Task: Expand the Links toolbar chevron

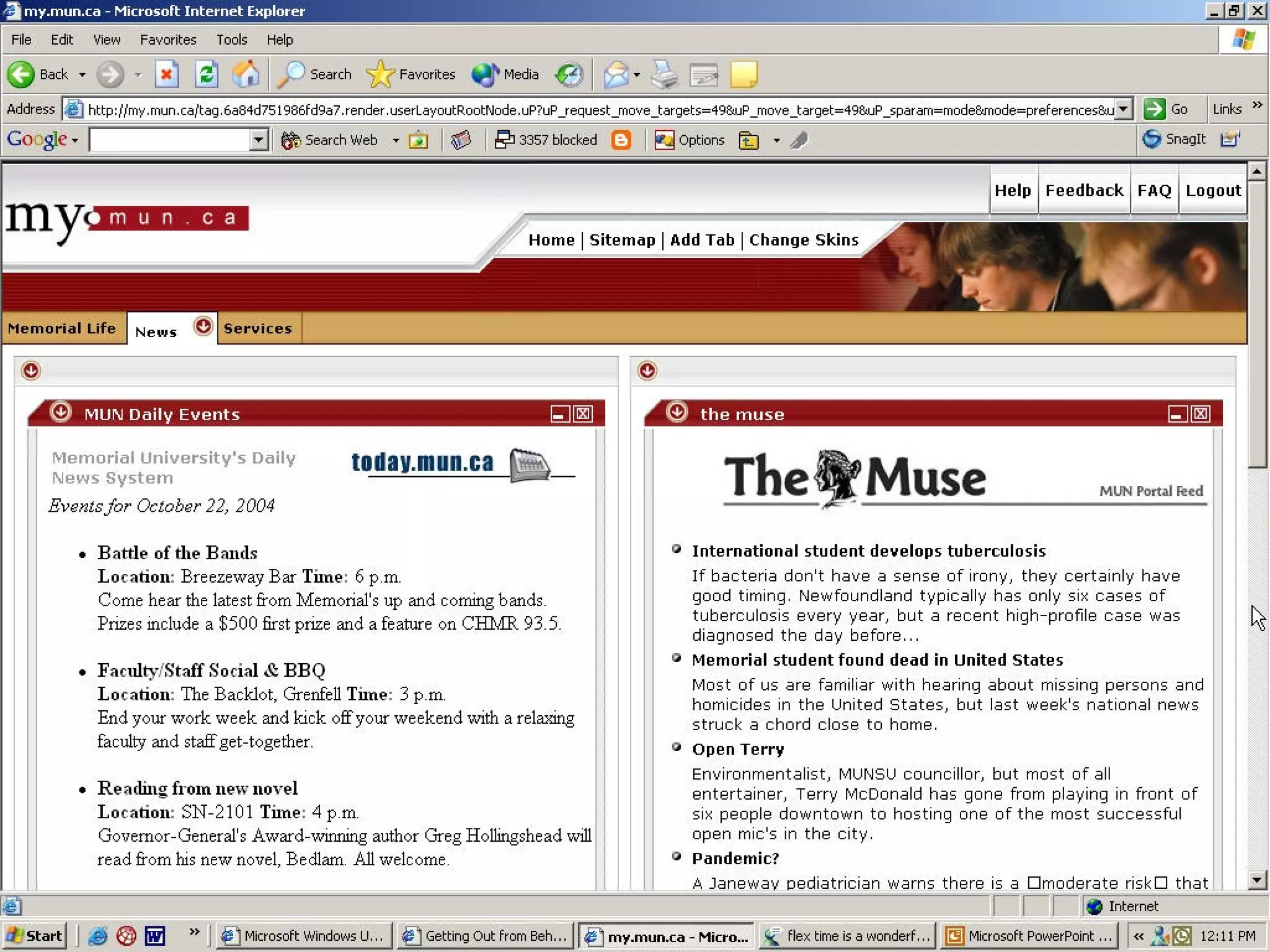Action: pos(1257,104)
